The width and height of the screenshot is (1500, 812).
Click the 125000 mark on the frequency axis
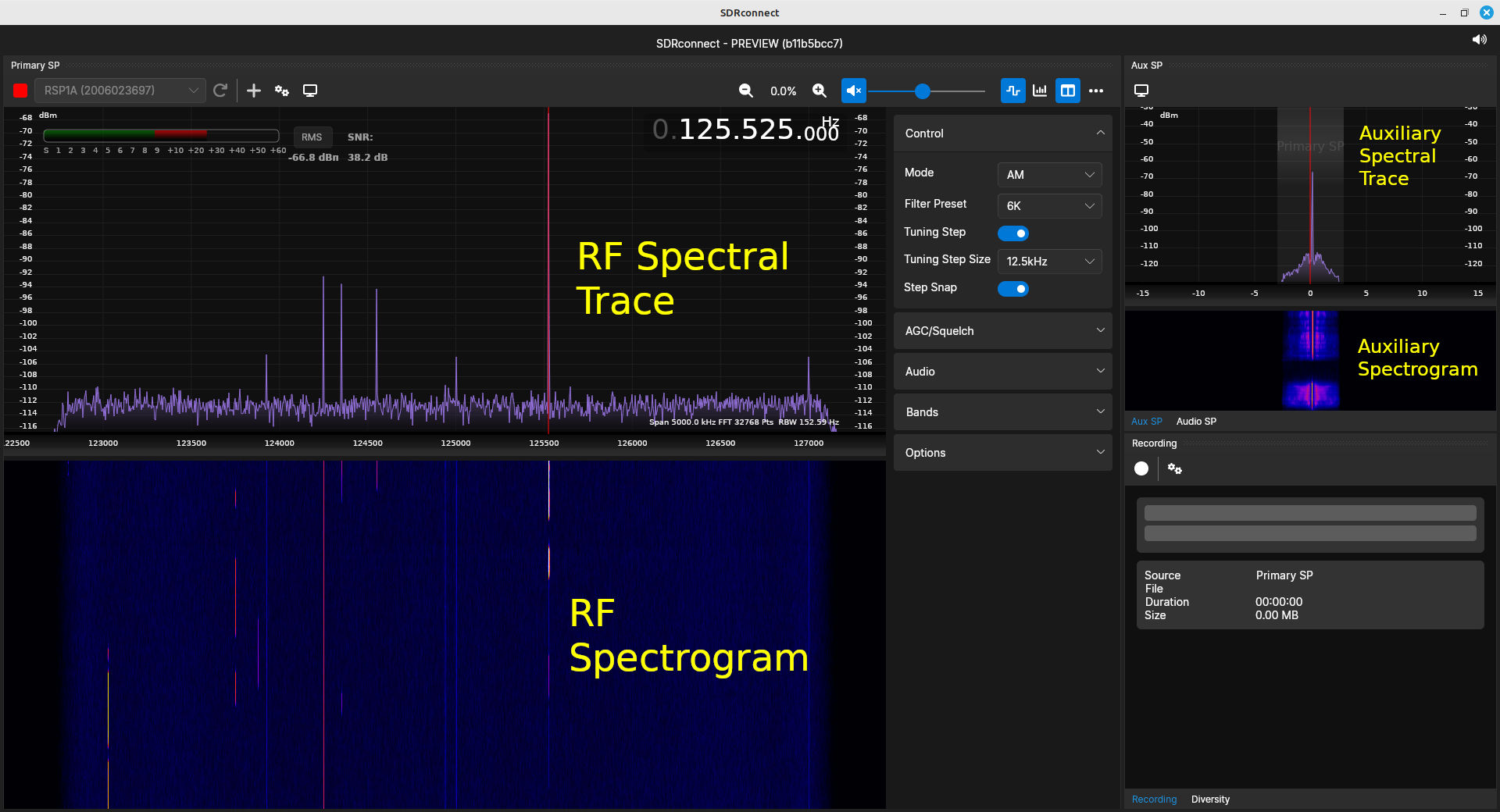click(455, 443)
